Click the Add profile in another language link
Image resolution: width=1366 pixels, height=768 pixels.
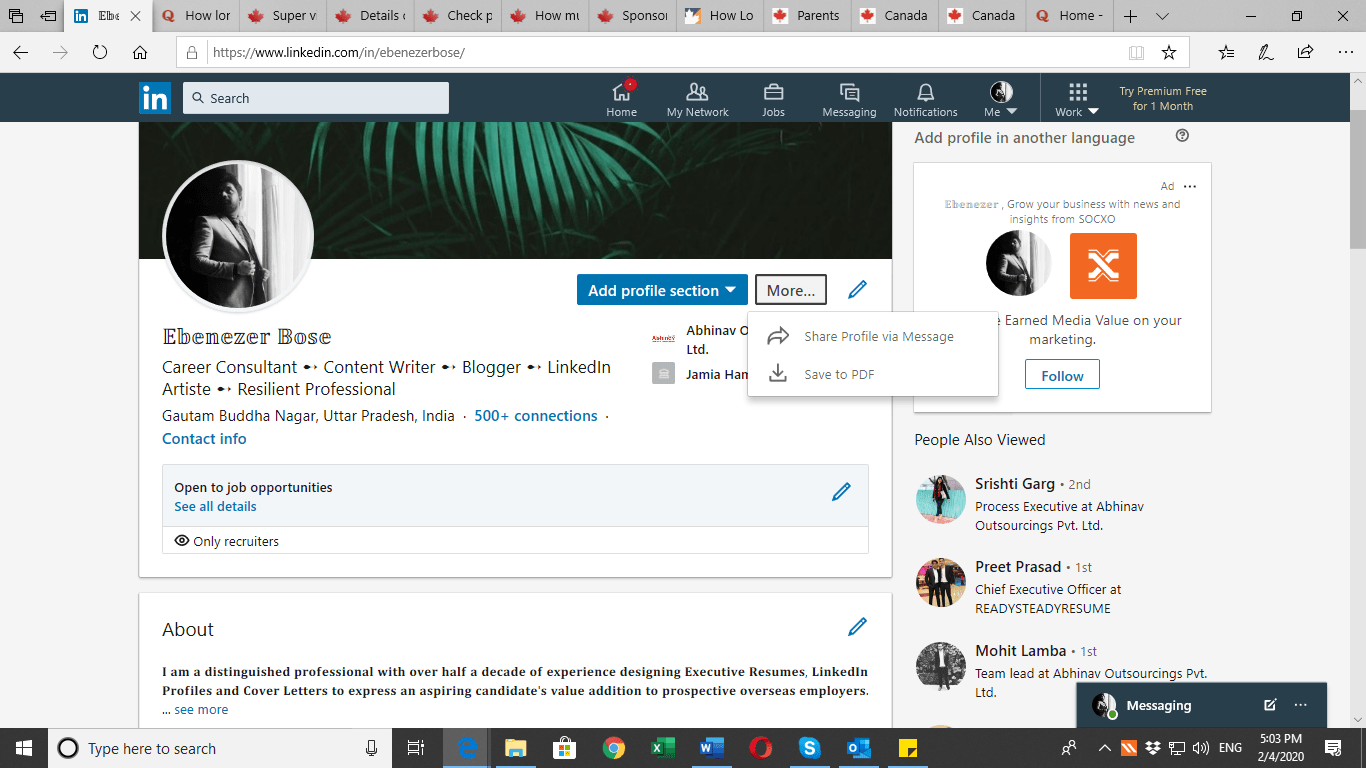1024,137
